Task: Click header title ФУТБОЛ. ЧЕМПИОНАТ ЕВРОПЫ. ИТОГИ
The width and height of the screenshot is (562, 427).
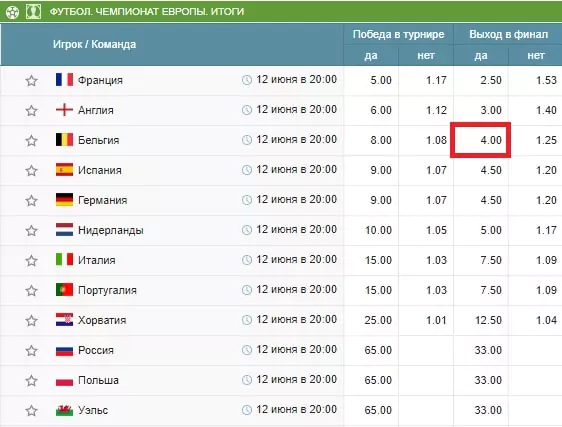Action: click(147, 12)
